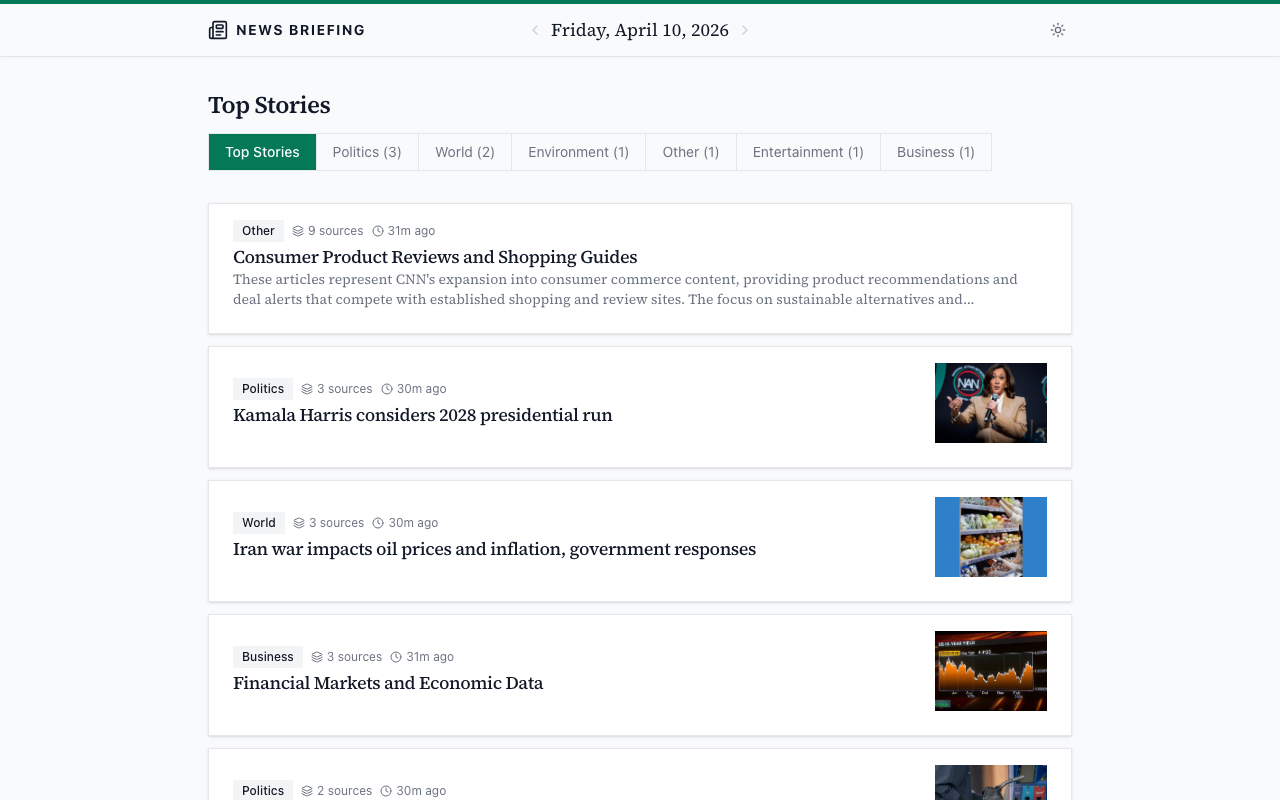1280x800 pixels.
Task: Go to next day with right chevron
Action: [744, 30]
